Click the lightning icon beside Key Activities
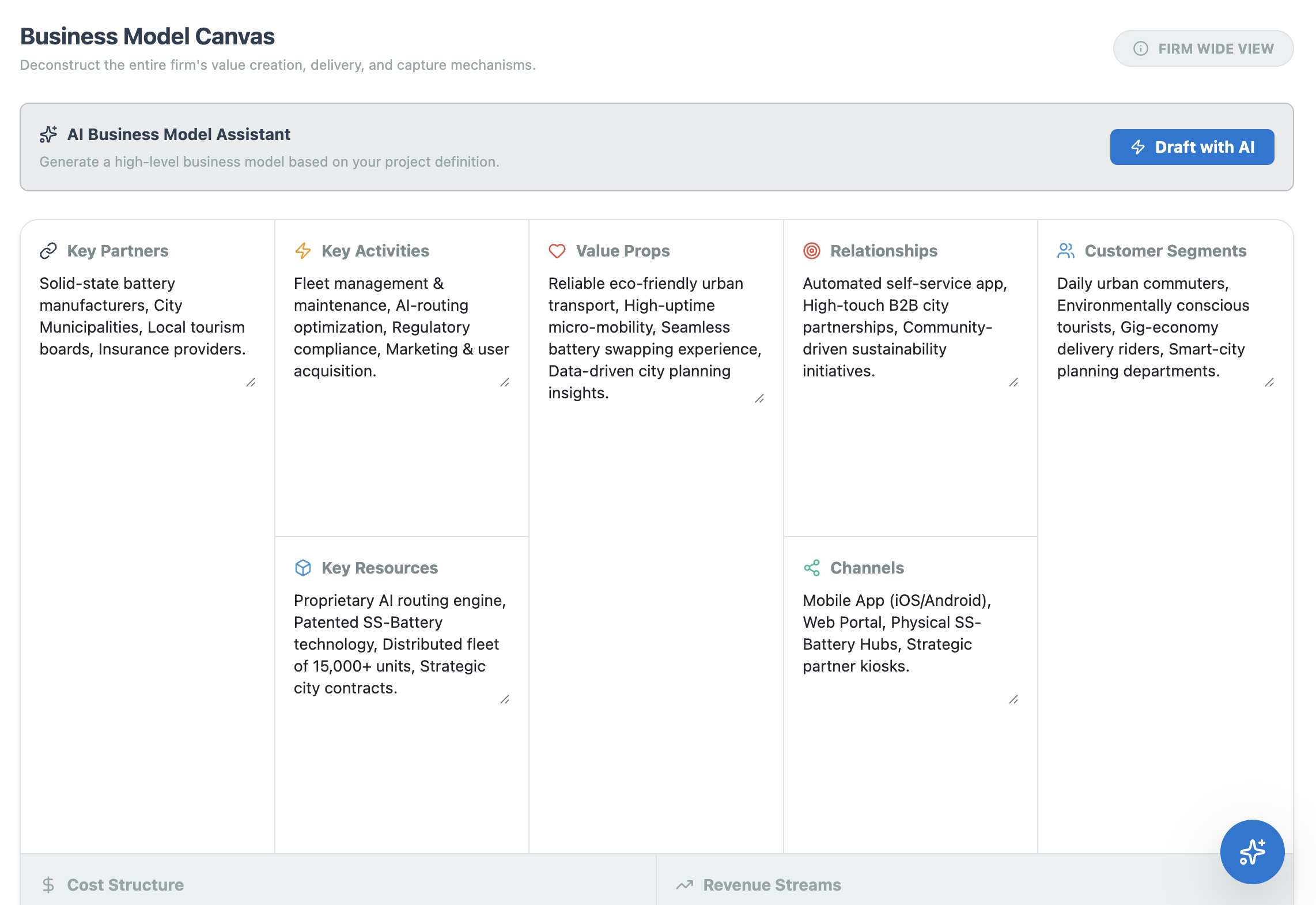The image size is (1316, 905). pos(303,250)
